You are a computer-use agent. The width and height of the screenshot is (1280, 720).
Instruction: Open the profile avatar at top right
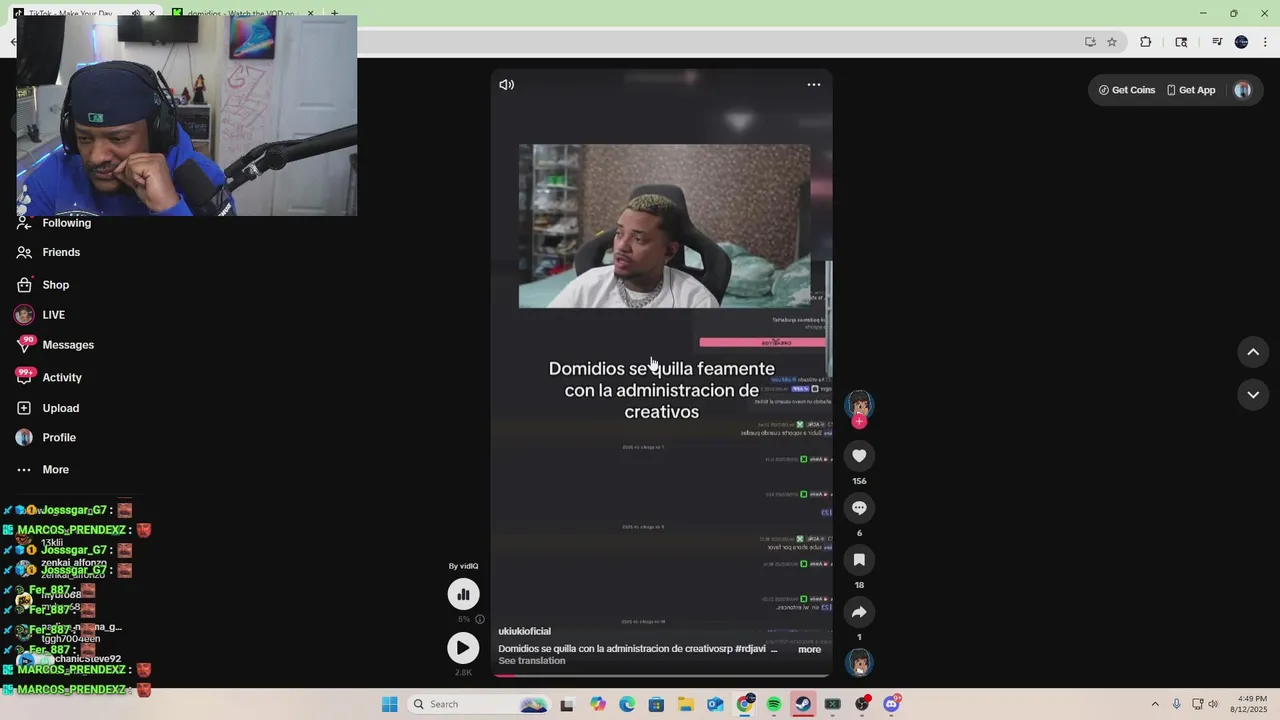(x=1243, y=90)
